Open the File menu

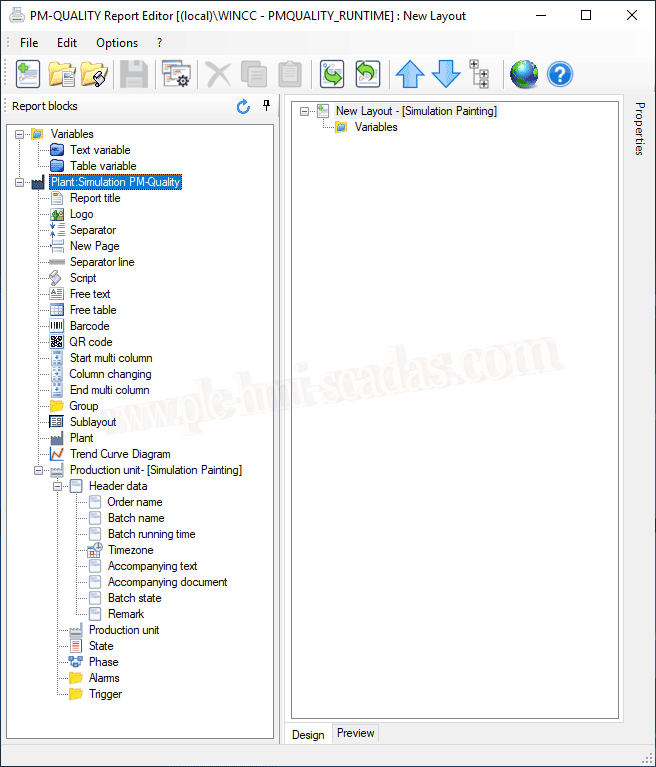point(29,43)
